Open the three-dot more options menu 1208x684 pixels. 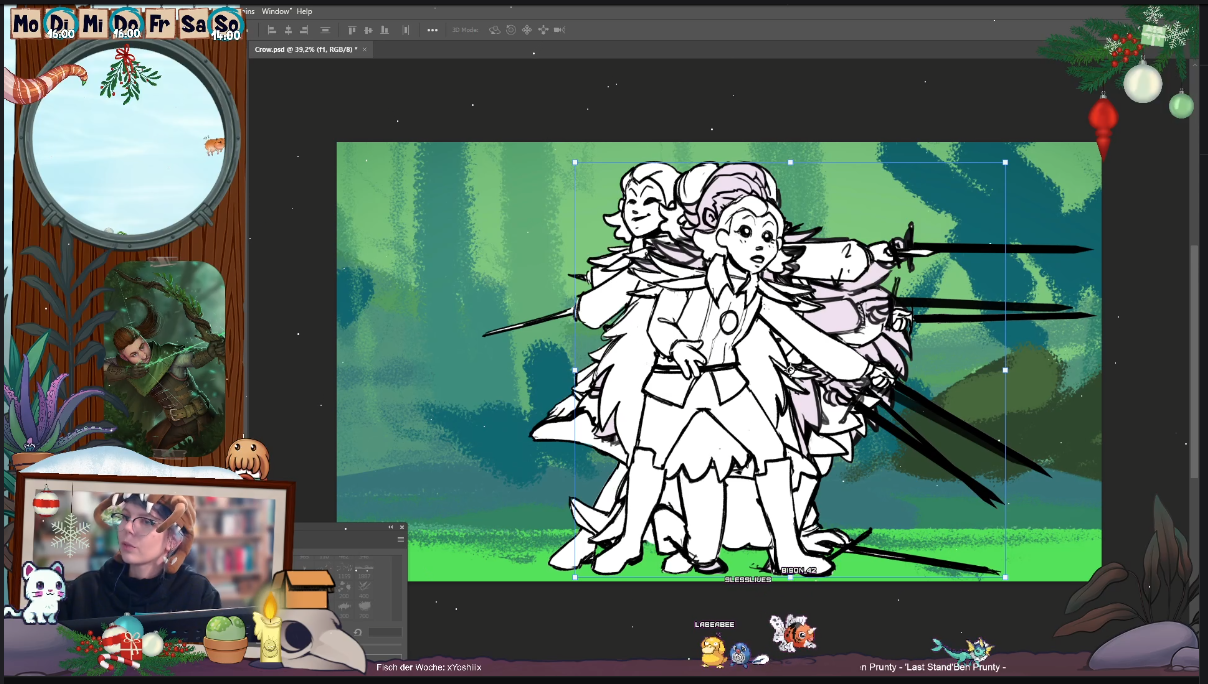point(432,30)
